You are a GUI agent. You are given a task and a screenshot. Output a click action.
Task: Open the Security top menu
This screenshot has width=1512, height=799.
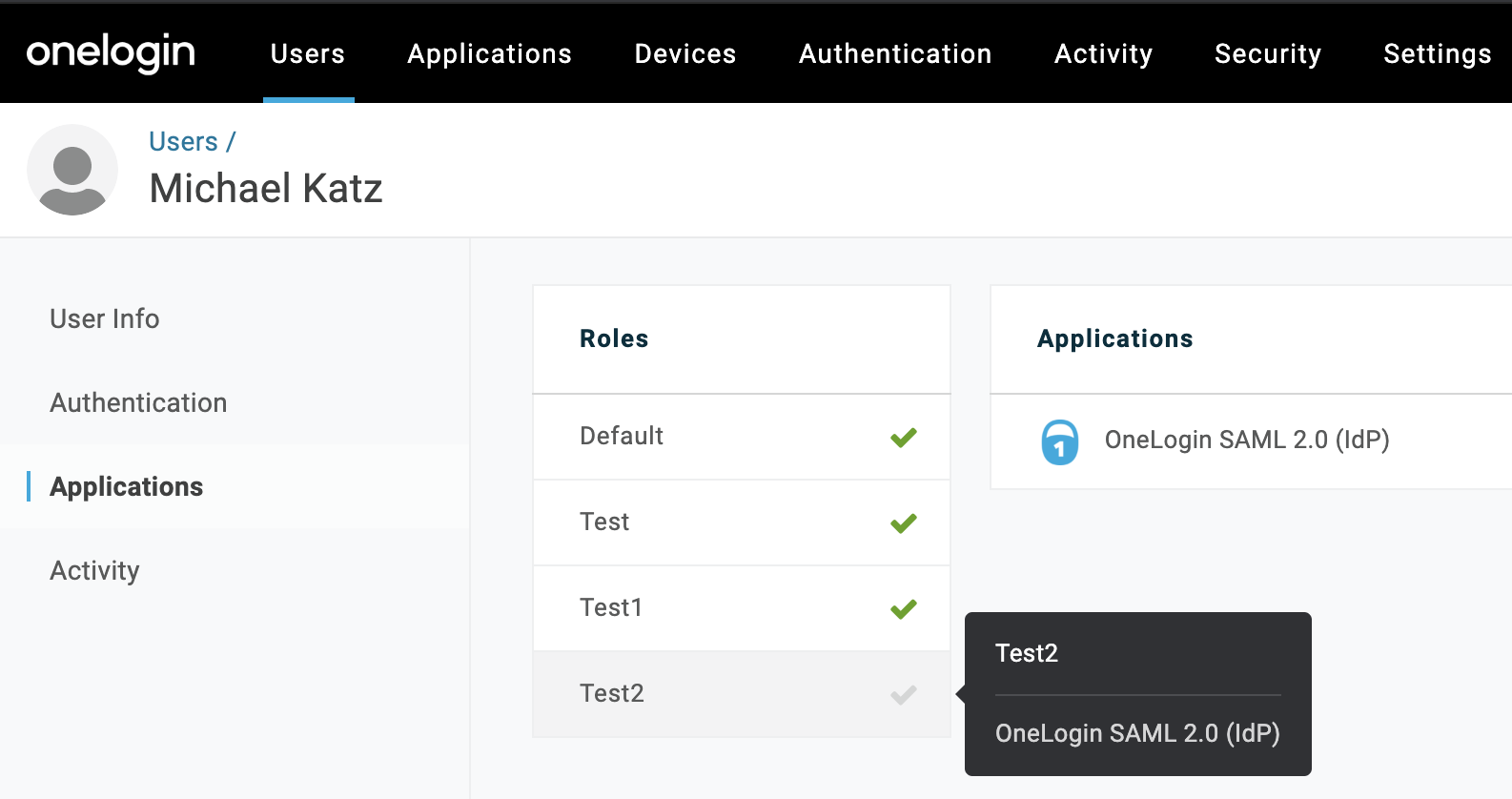(x=1268, y=54)
